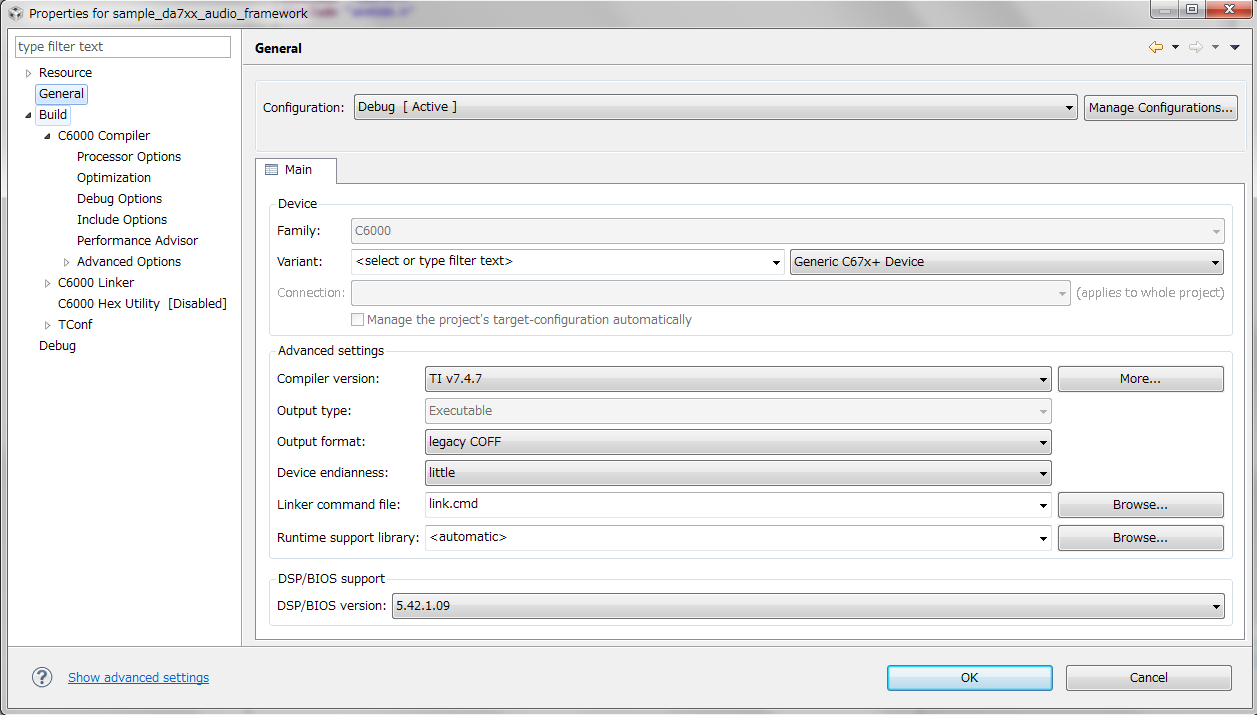Image resolution: width=1257 pixels, height=715 pixels.
Task: Click Manage Configurations button
Action: click(1161, 108)
